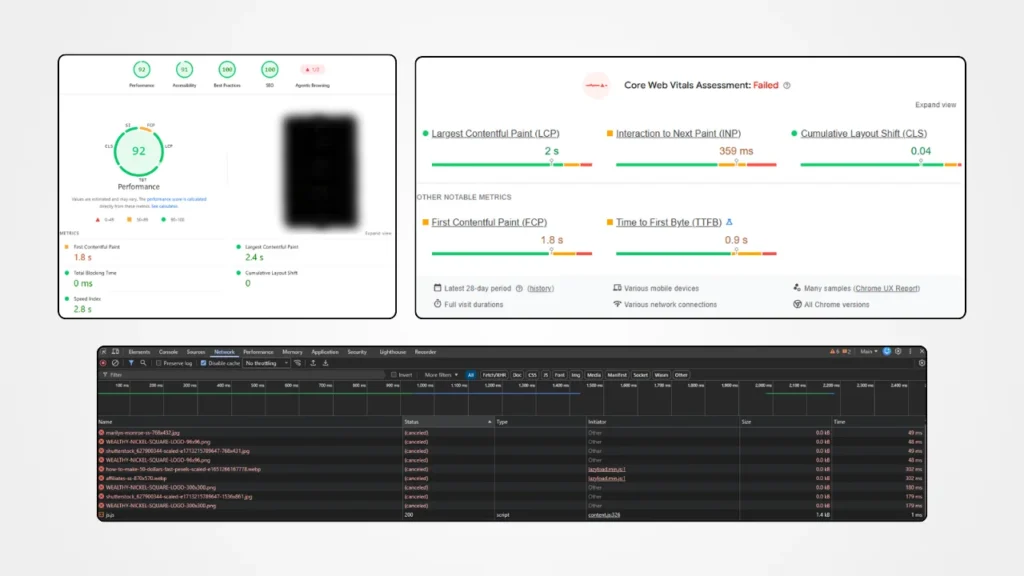Open the DevTools three-dot more options menu
Image resolution: width=1024 pixels, height=576 pixels.
(x=910, y=351)
